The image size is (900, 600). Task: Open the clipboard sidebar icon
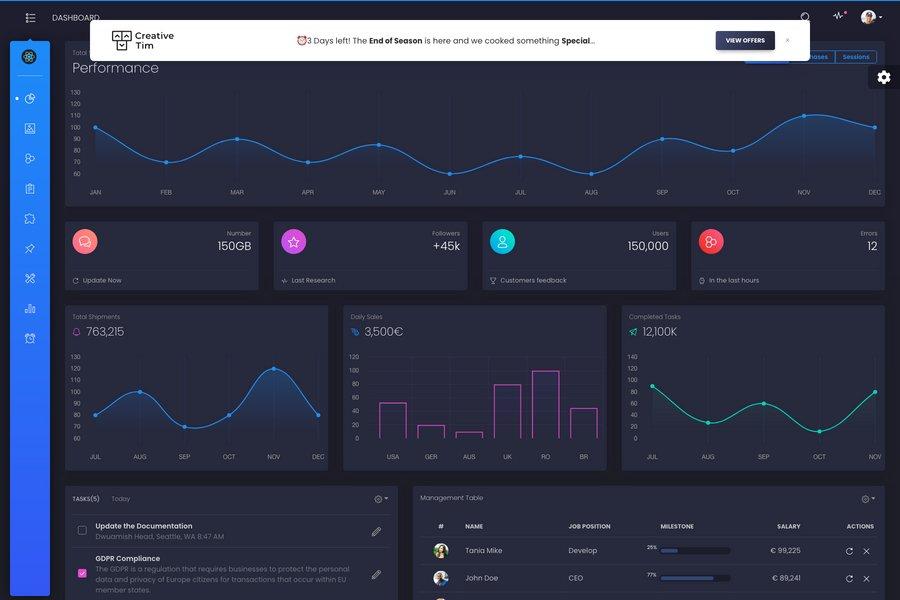point(29,188)
